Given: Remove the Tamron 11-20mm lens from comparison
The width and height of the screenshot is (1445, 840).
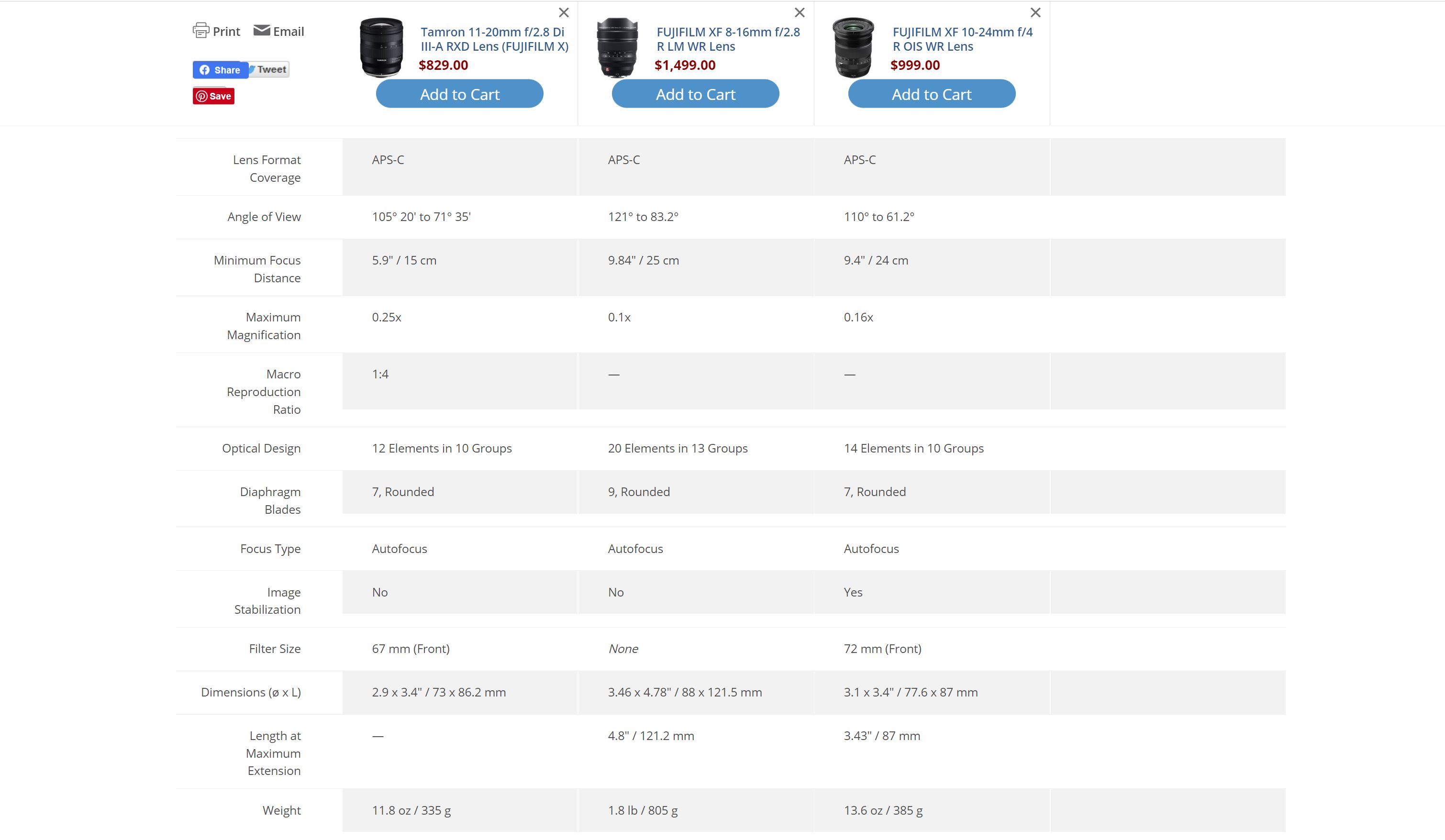Looking at the screenshot, I should 564,12.
